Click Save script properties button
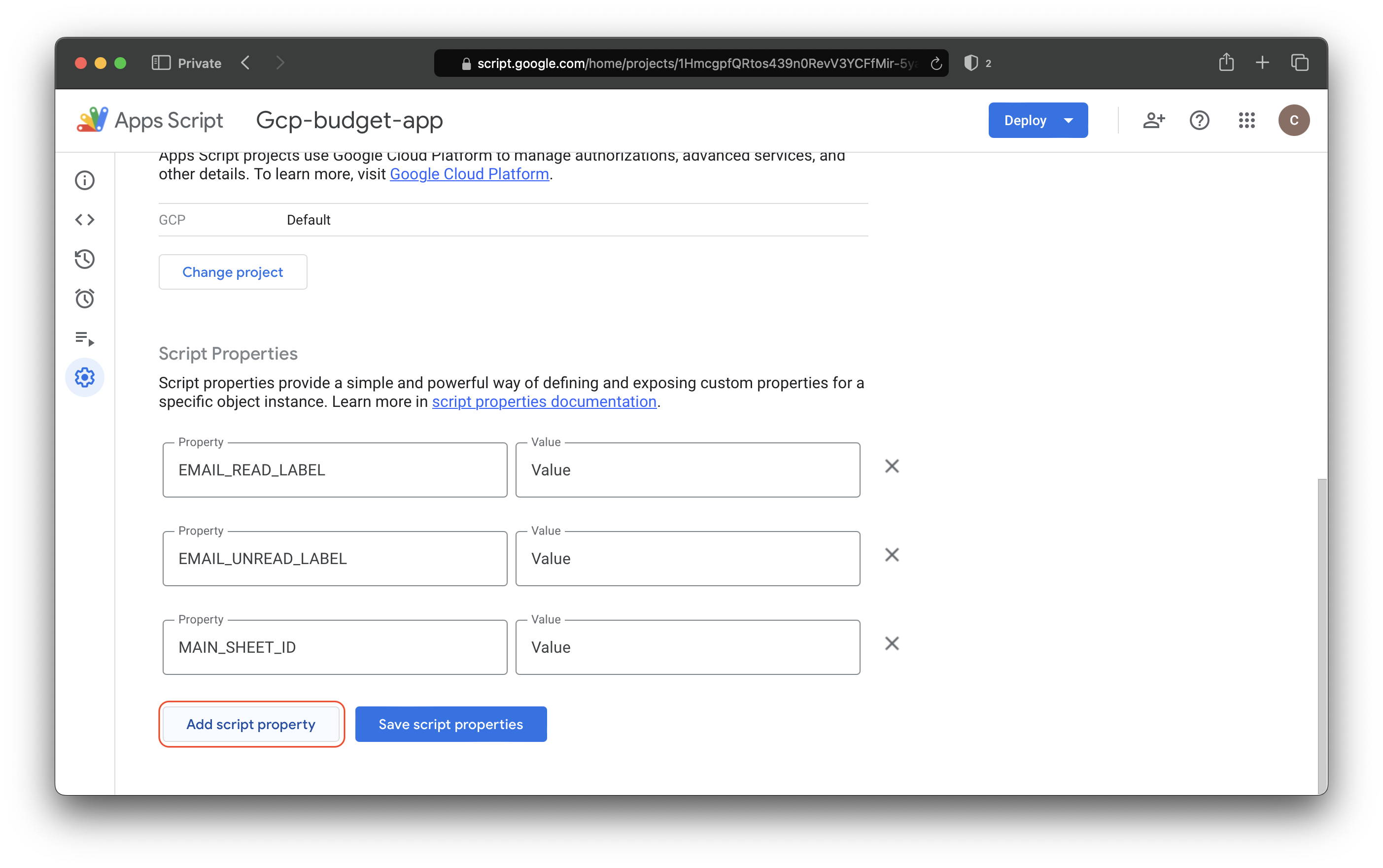This screenshot has height=868, width=1383. coord(450,724)
